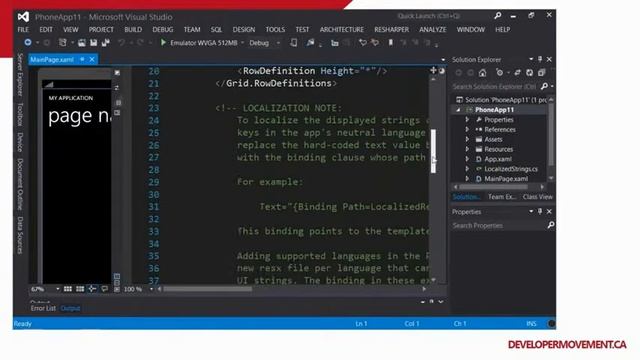Expand the References node
Screen dimensions: 640x360
click(467, 129)
